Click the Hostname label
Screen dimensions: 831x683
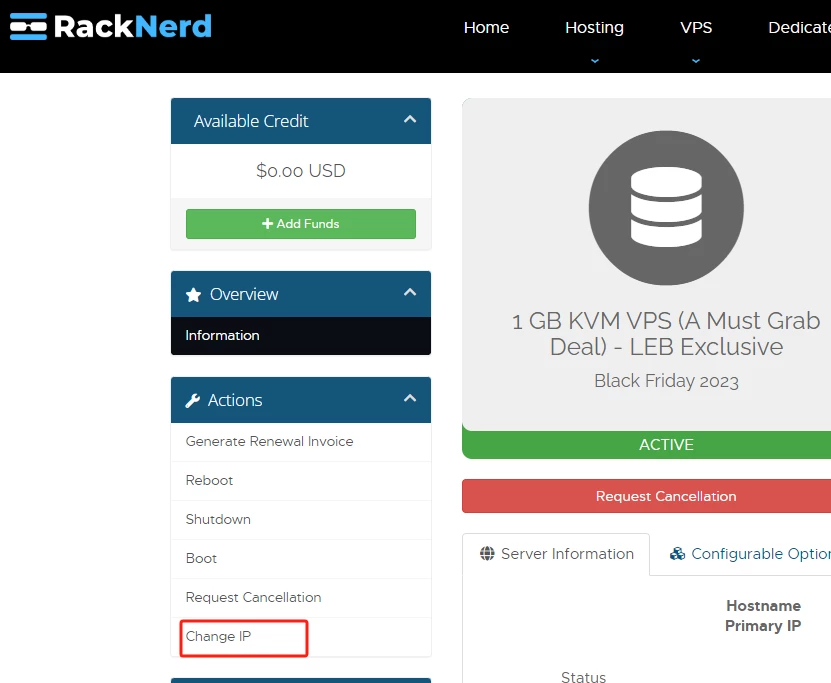(x=763, y=606)
